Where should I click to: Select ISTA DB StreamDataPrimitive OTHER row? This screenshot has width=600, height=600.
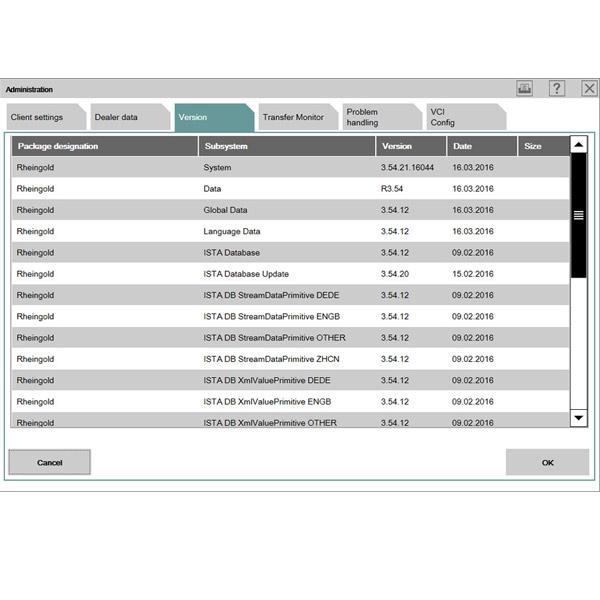290,338
